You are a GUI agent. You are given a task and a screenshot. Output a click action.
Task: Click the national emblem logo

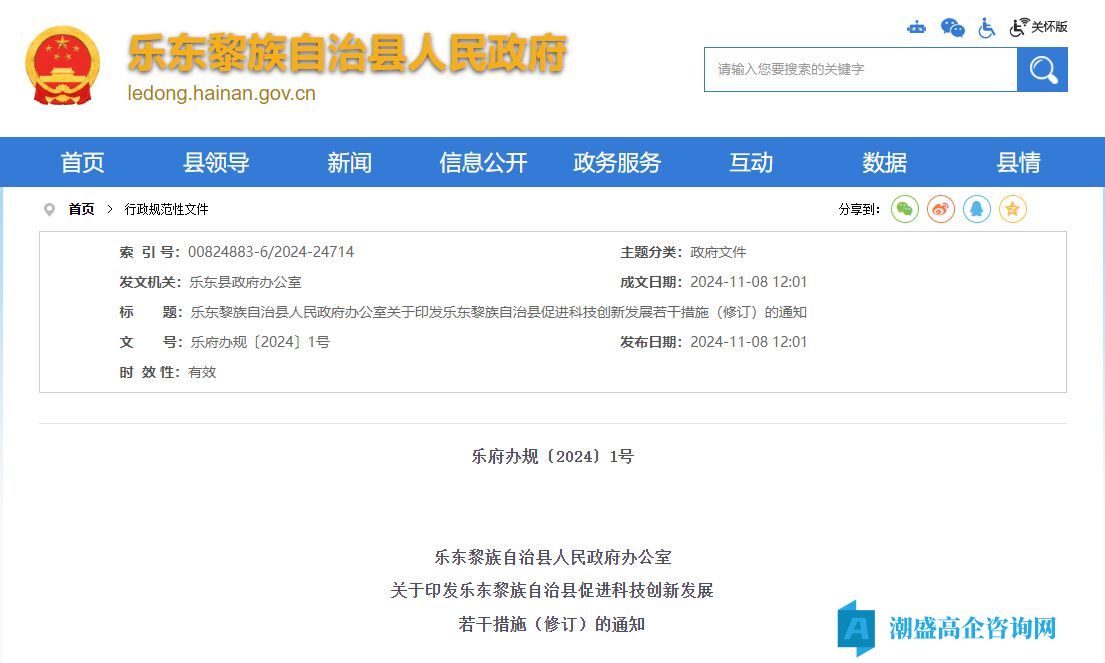[63, 65]
